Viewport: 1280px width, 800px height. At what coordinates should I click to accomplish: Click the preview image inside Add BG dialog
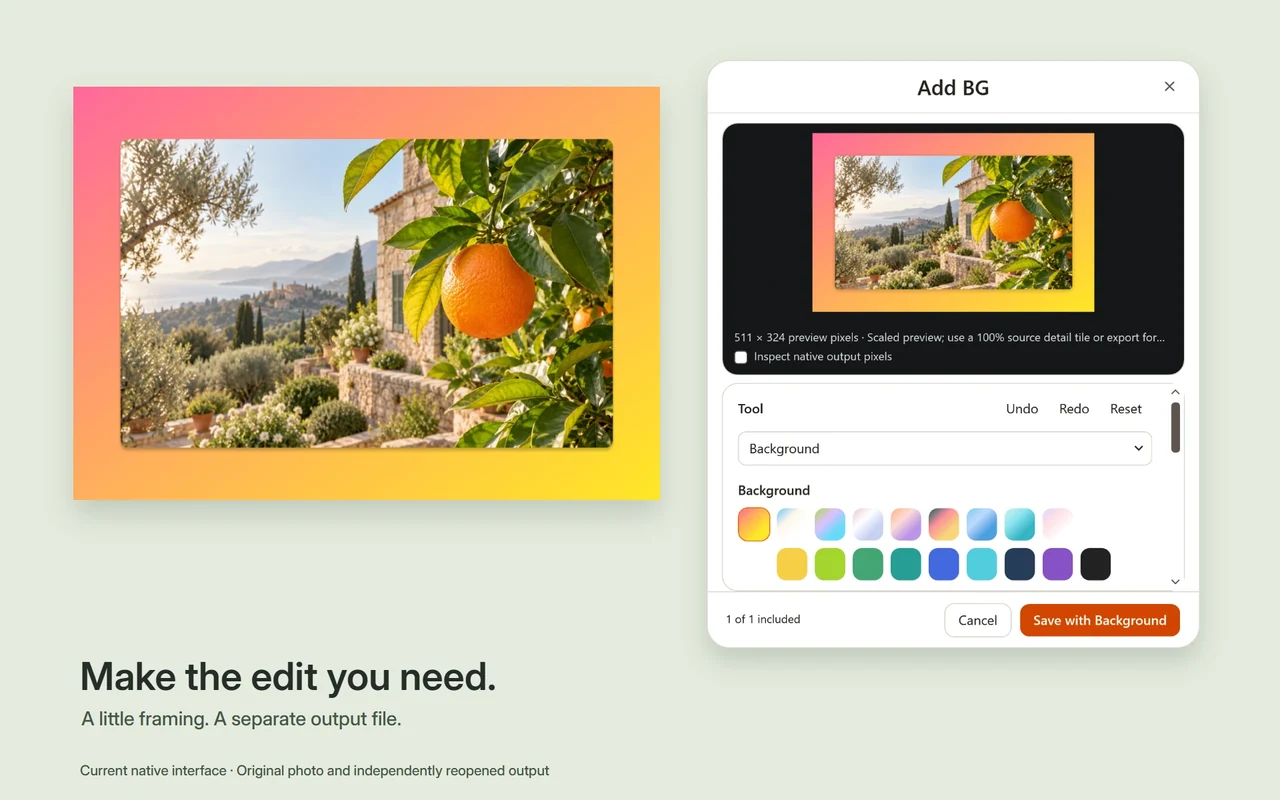coord(953,222)
